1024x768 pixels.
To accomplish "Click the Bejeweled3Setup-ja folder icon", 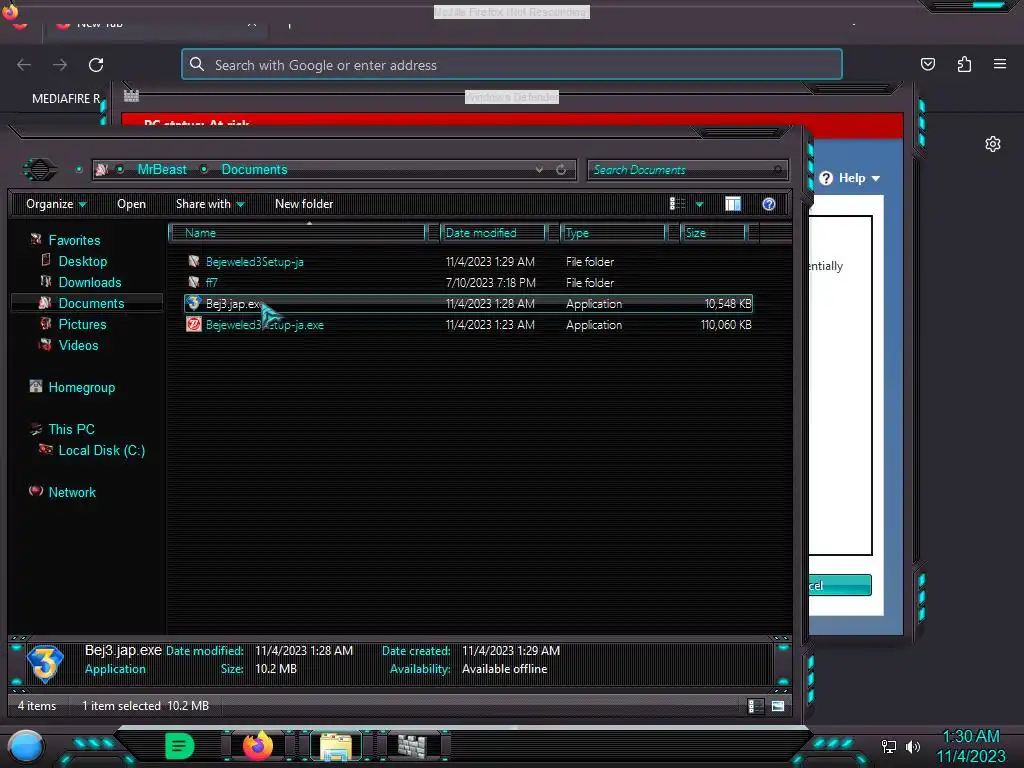I will 193,261.
